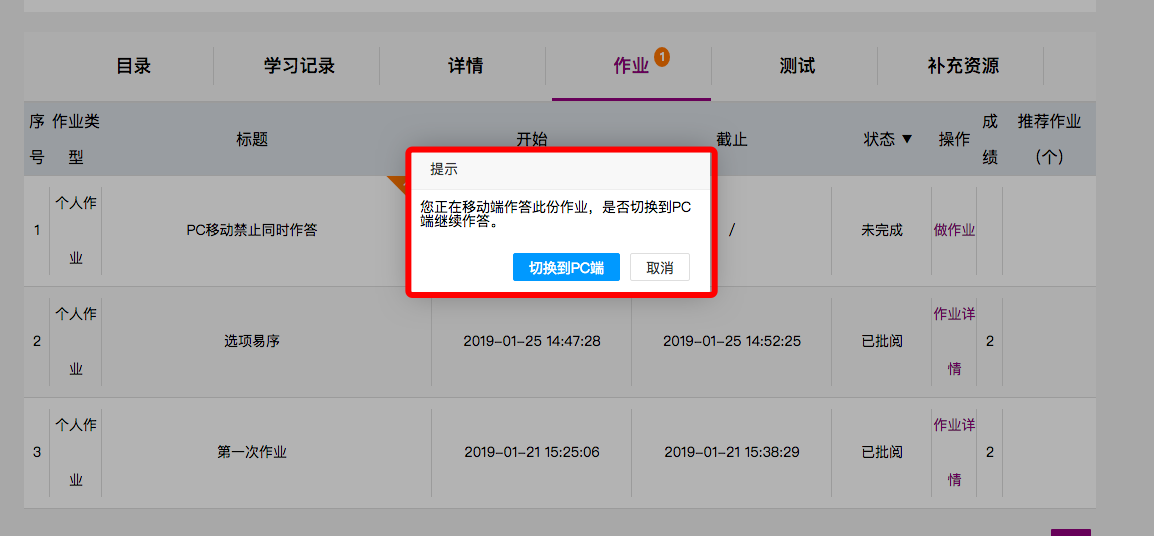The image size is (1154, 536).
Task: Click the 提示 dialog title bar
Action: [x=561, y=169]
